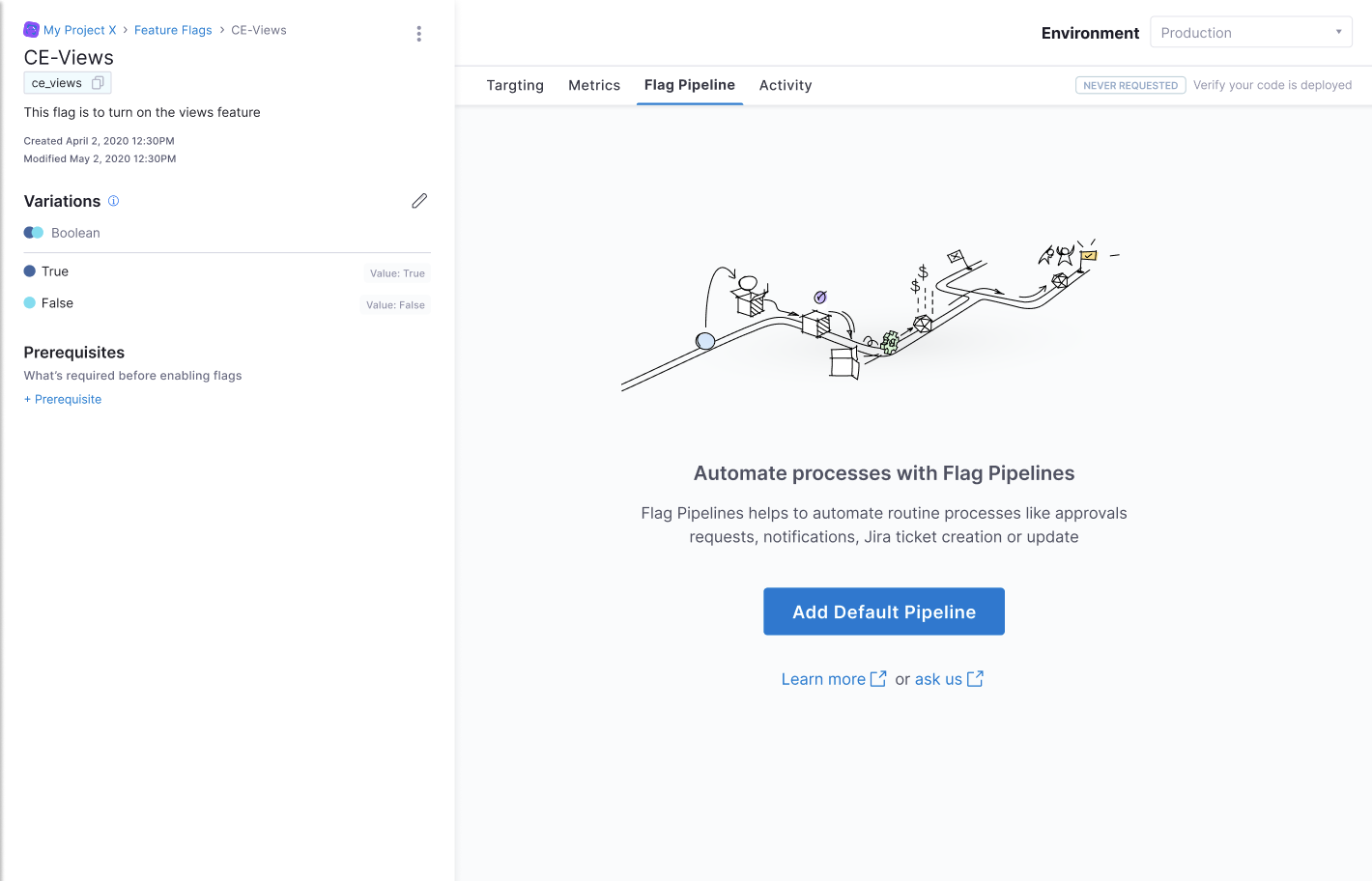Click the external link icon beside ask us
The image size is (1372, 881).
[975, 679]
